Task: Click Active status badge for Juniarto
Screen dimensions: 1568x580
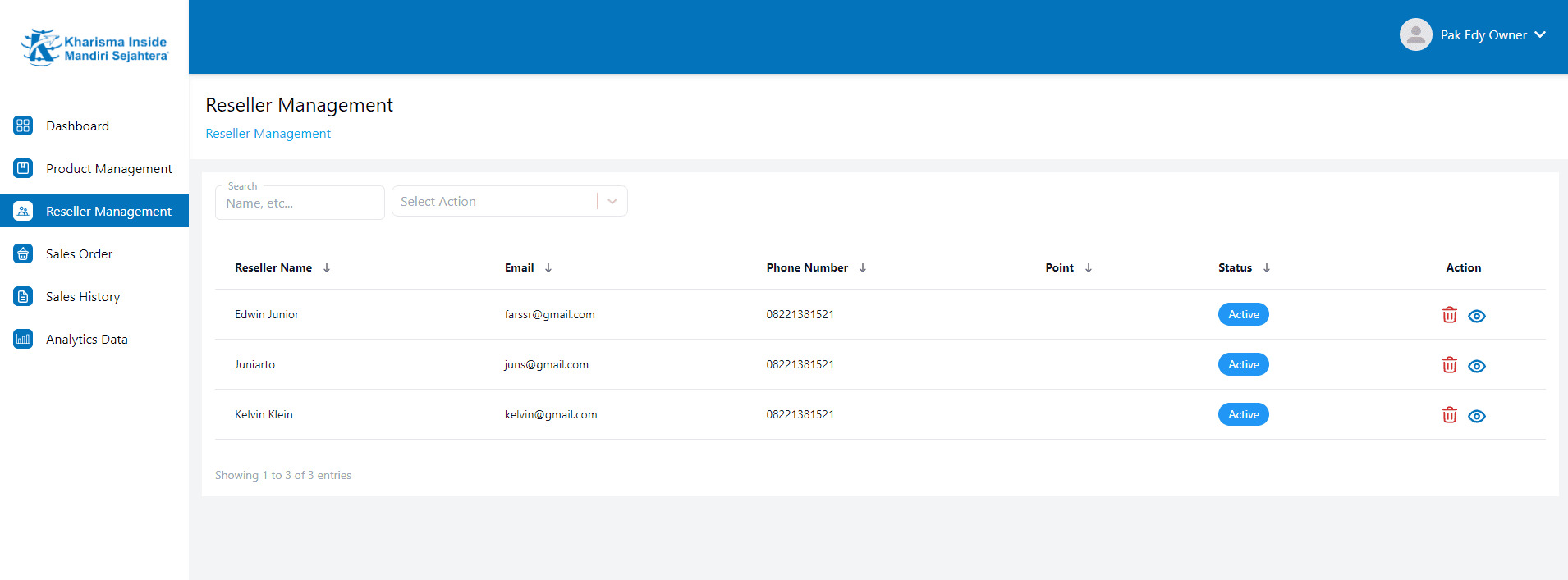Action: pyautogui.click(x=1243, y=364)
